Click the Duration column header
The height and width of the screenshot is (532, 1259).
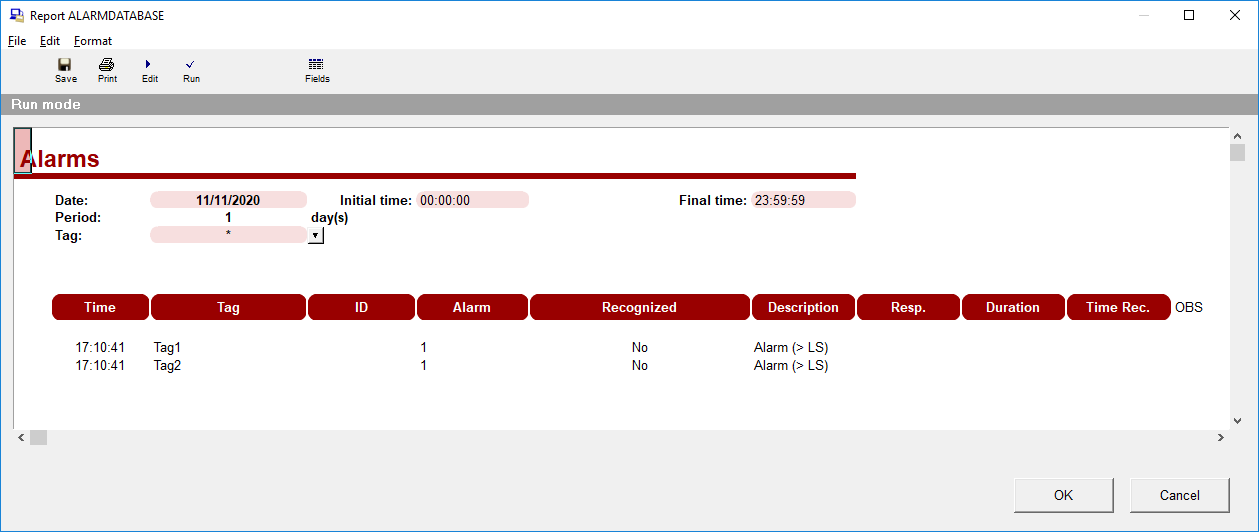1013,307
